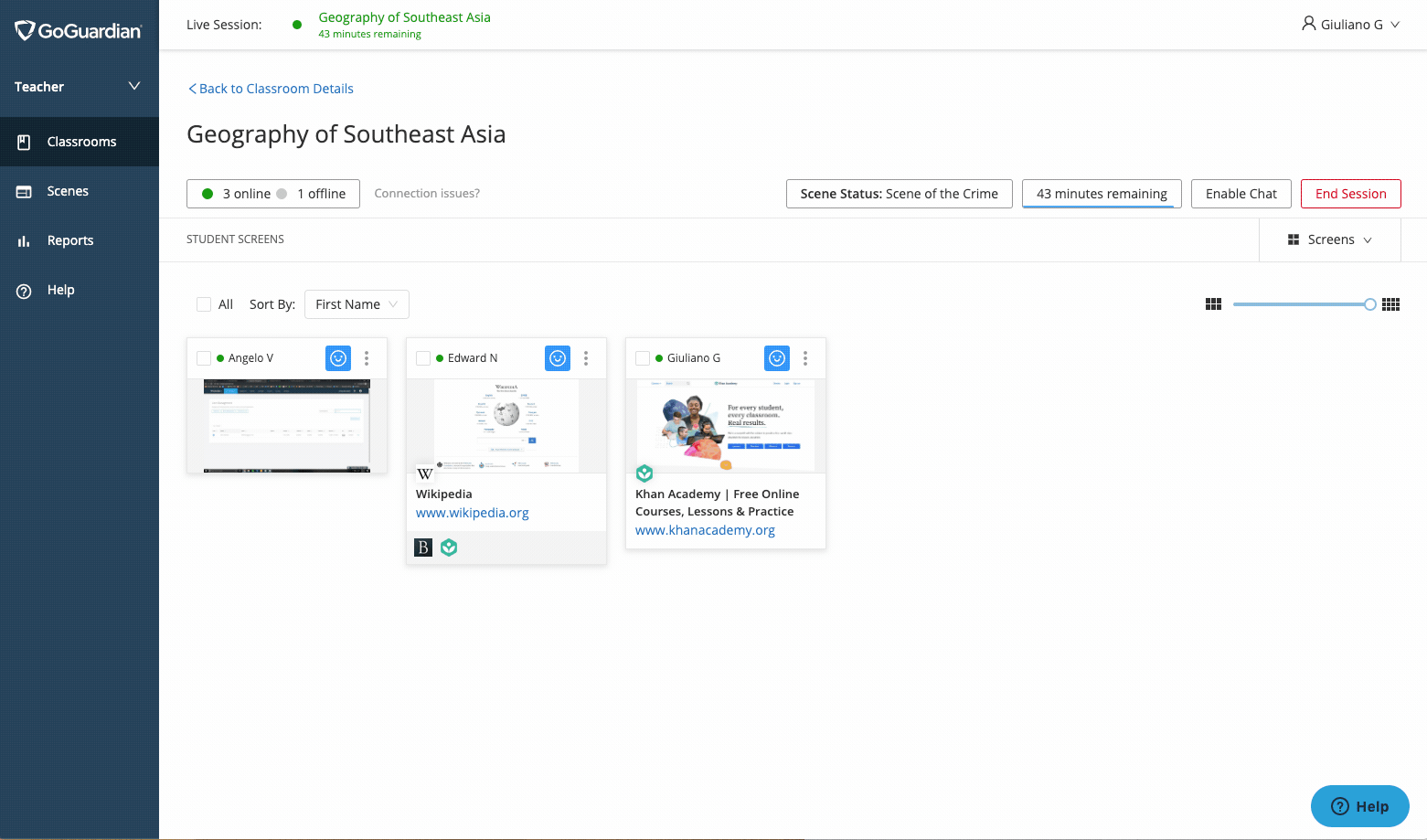Image resolution: width=1427 pixels, height=840 pixels.
Task: Open Giuliano G's Khan Academy screen thumbnail
Action: pos(726,425)
